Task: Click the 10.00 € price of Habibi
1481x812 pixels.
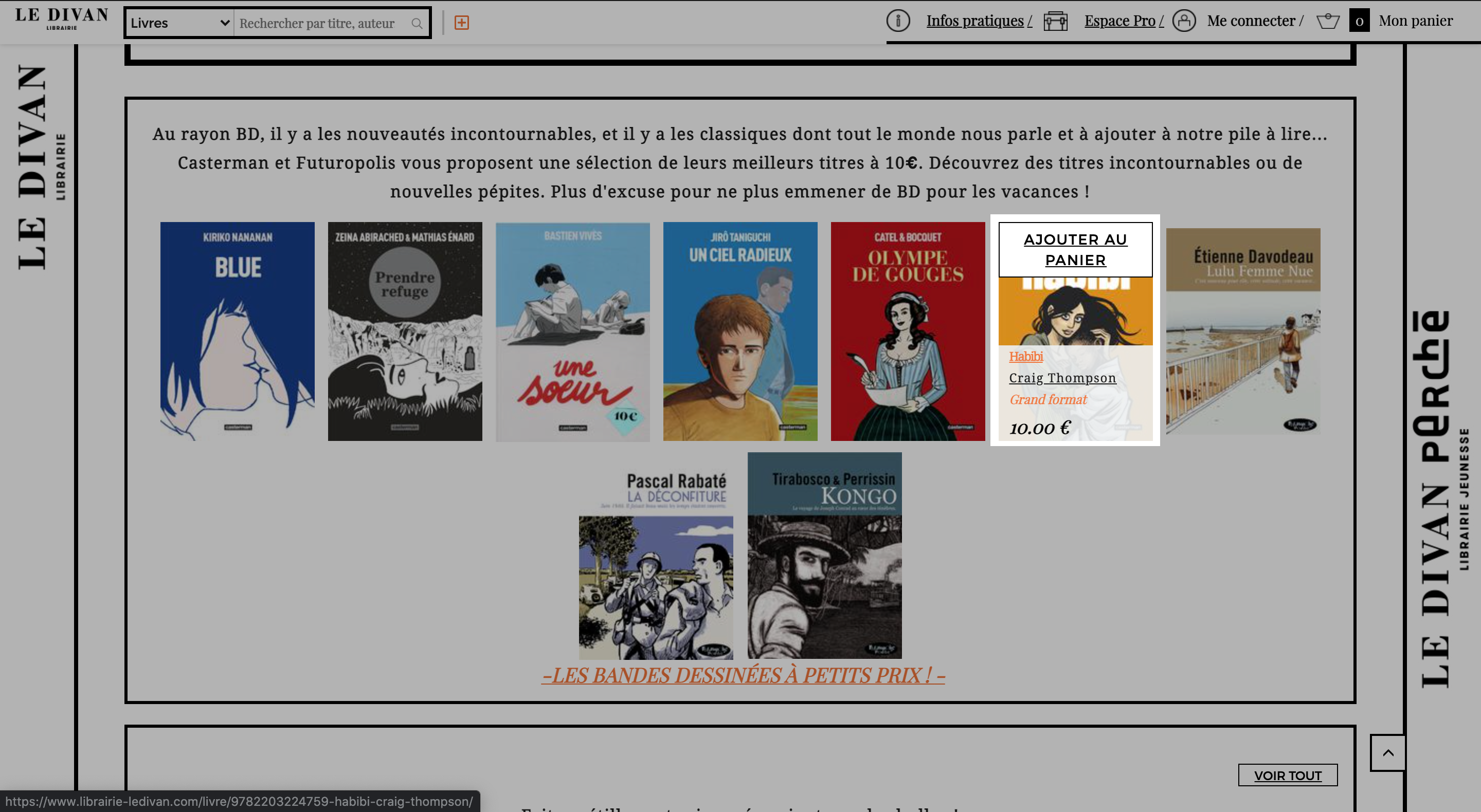Action: click(1040, 428)
